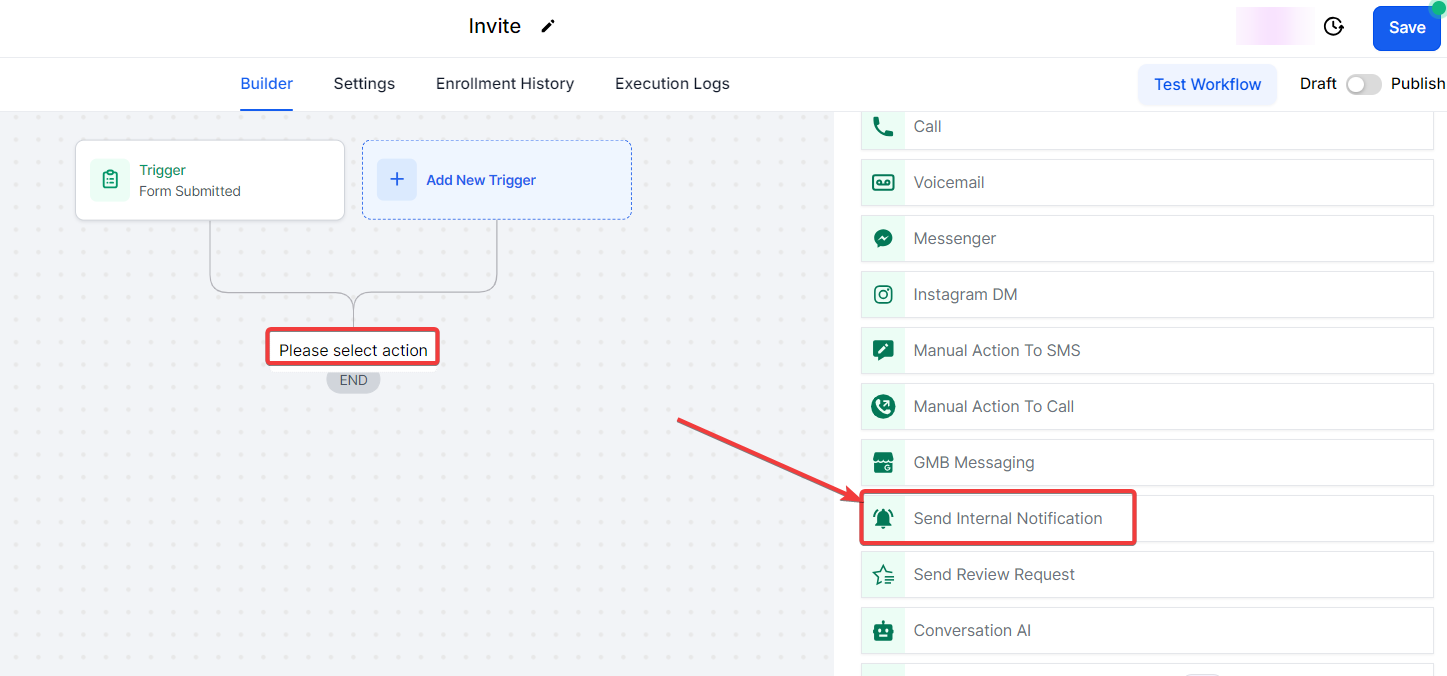Image resolution: width=1447 pixels, height=676 pixels.
Task: Click the Save button
Action: pyautogui.click(x=1406, y=28)
